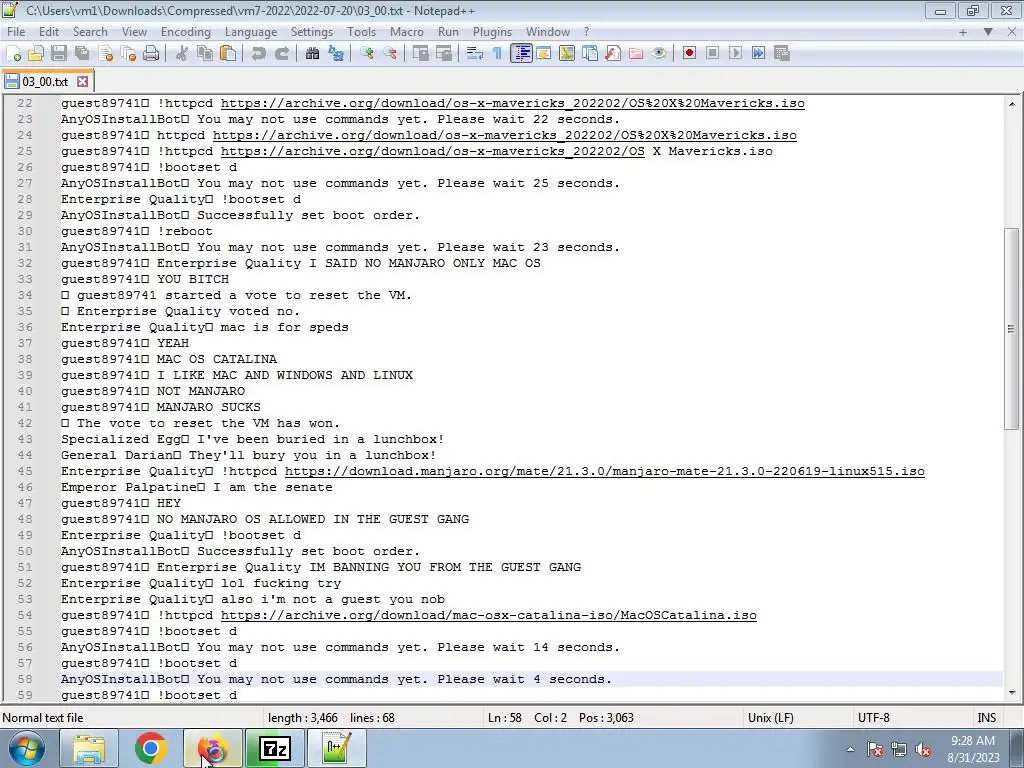Toggle Word Wrap in the toolbar
Screen dimensions: 1024x768
click(x=475, y=54)
